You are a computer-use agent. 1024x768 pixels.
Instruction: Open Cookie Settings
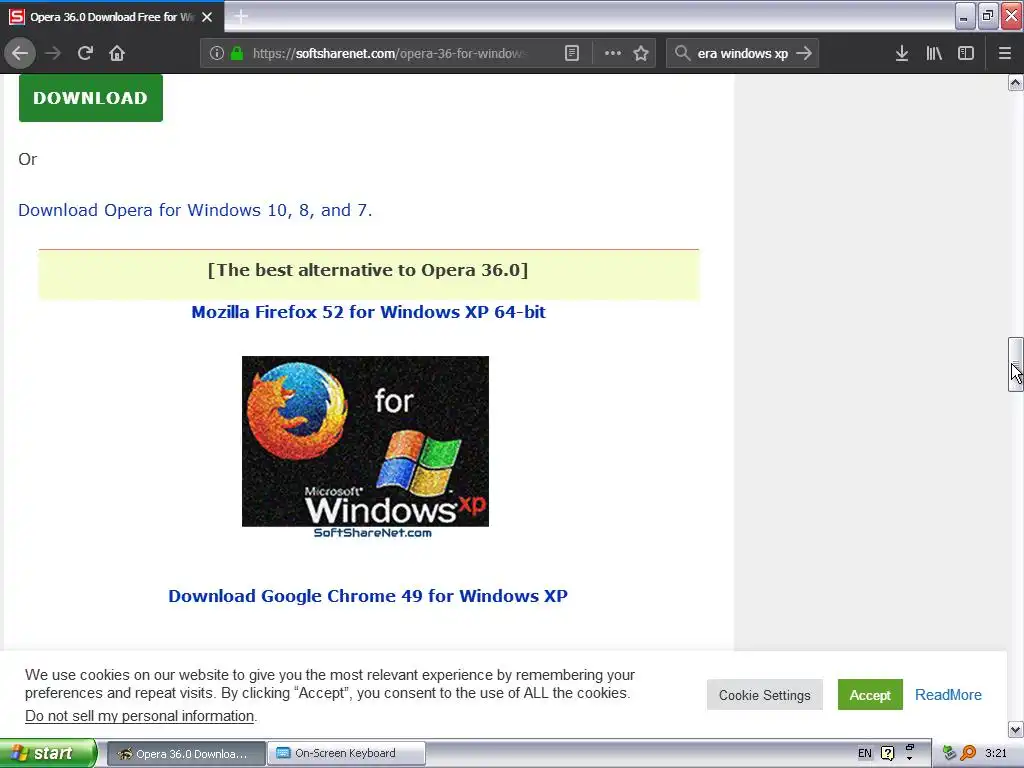click(765, 695)
